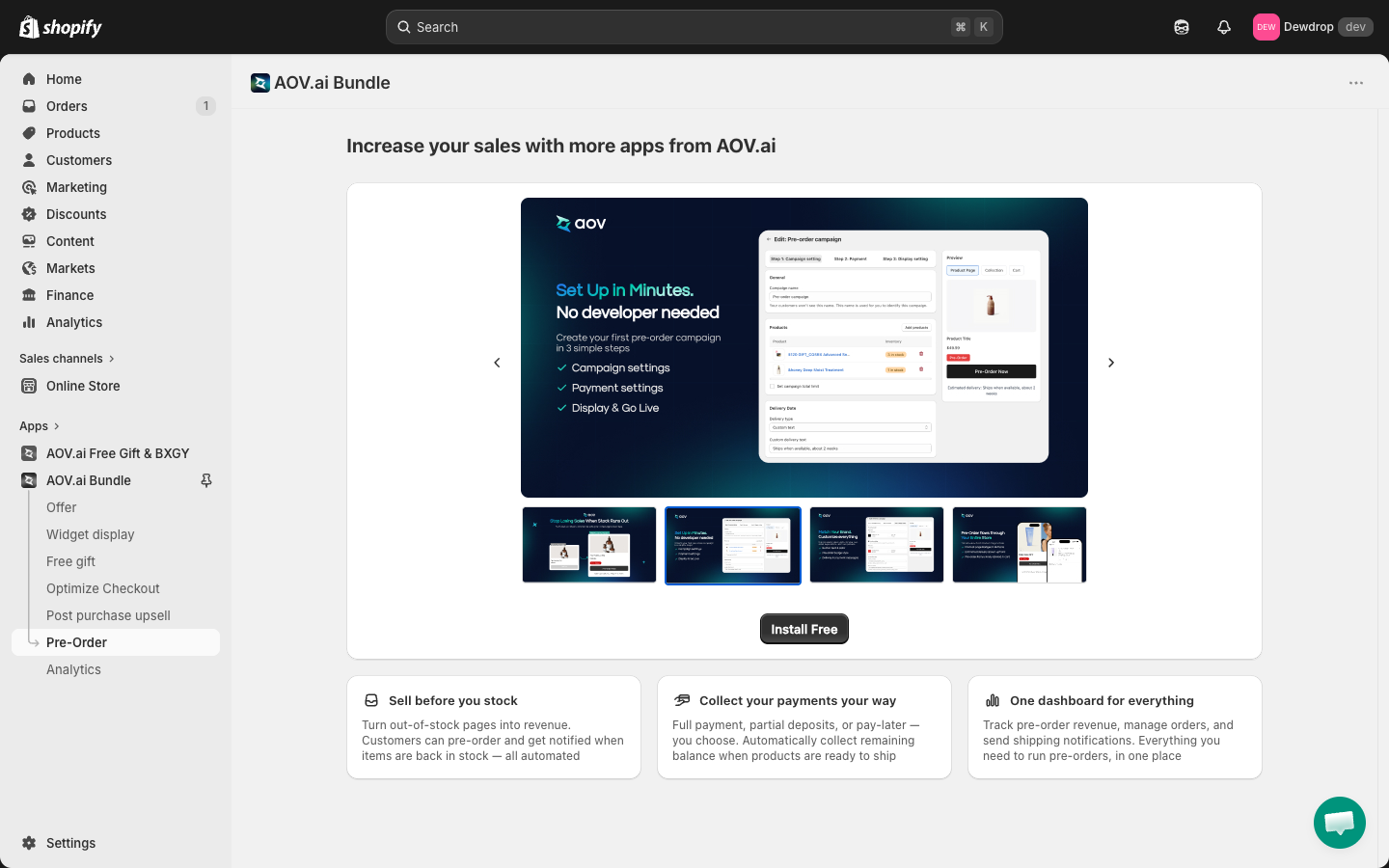Click the Install Free button
The height and width of the screenshot is (868, 1389).
804,629
